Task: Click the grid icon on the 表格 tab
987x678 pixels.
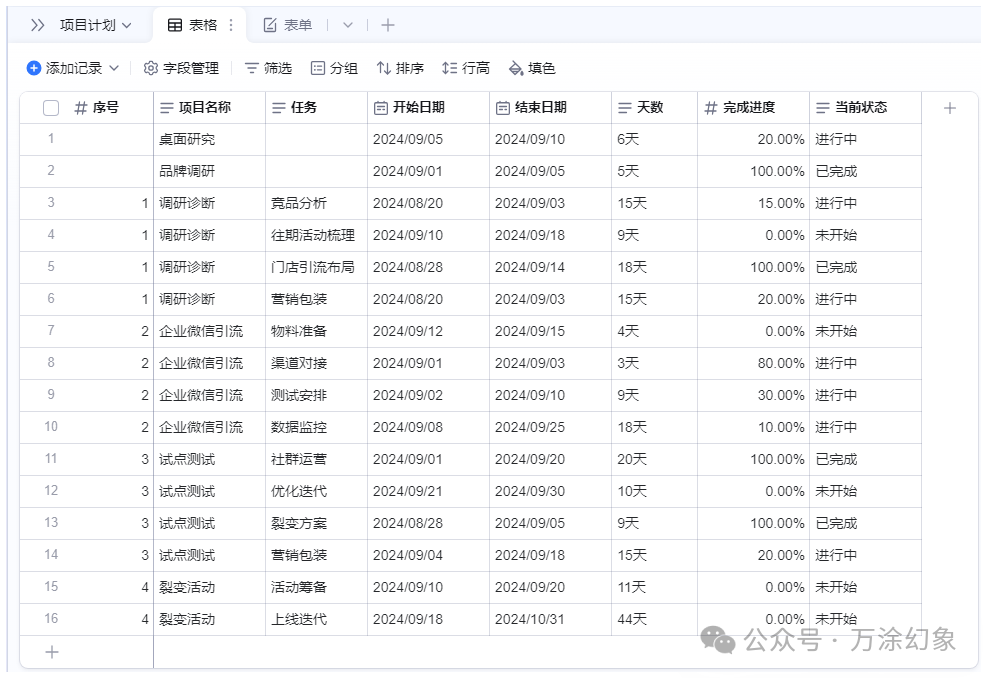Action: (x=174, y=24)
